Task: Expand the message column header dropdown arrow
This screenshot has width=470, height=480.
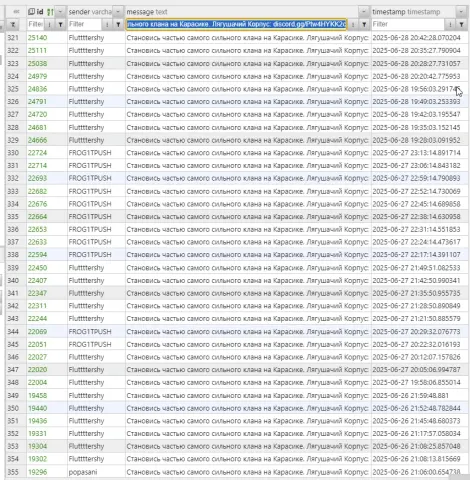Action: [363, 12]
